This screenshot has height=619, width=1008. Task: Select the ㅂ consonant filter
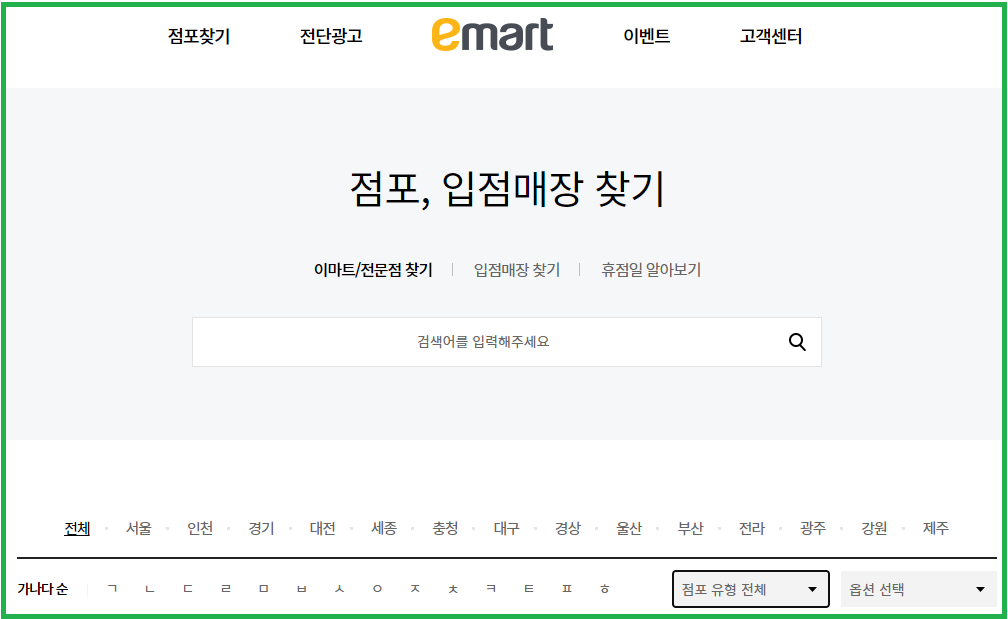click(302, 588)
